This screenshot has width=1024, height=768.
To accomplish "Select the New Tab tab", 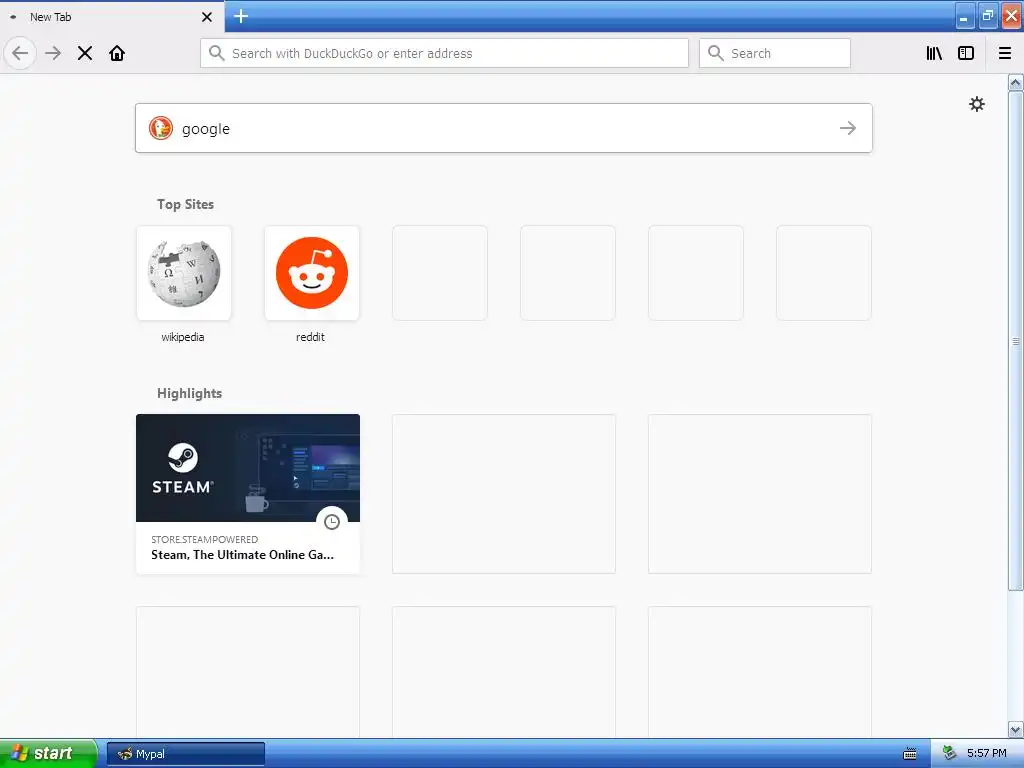I will pyautogui.click(x=112, y=17).
